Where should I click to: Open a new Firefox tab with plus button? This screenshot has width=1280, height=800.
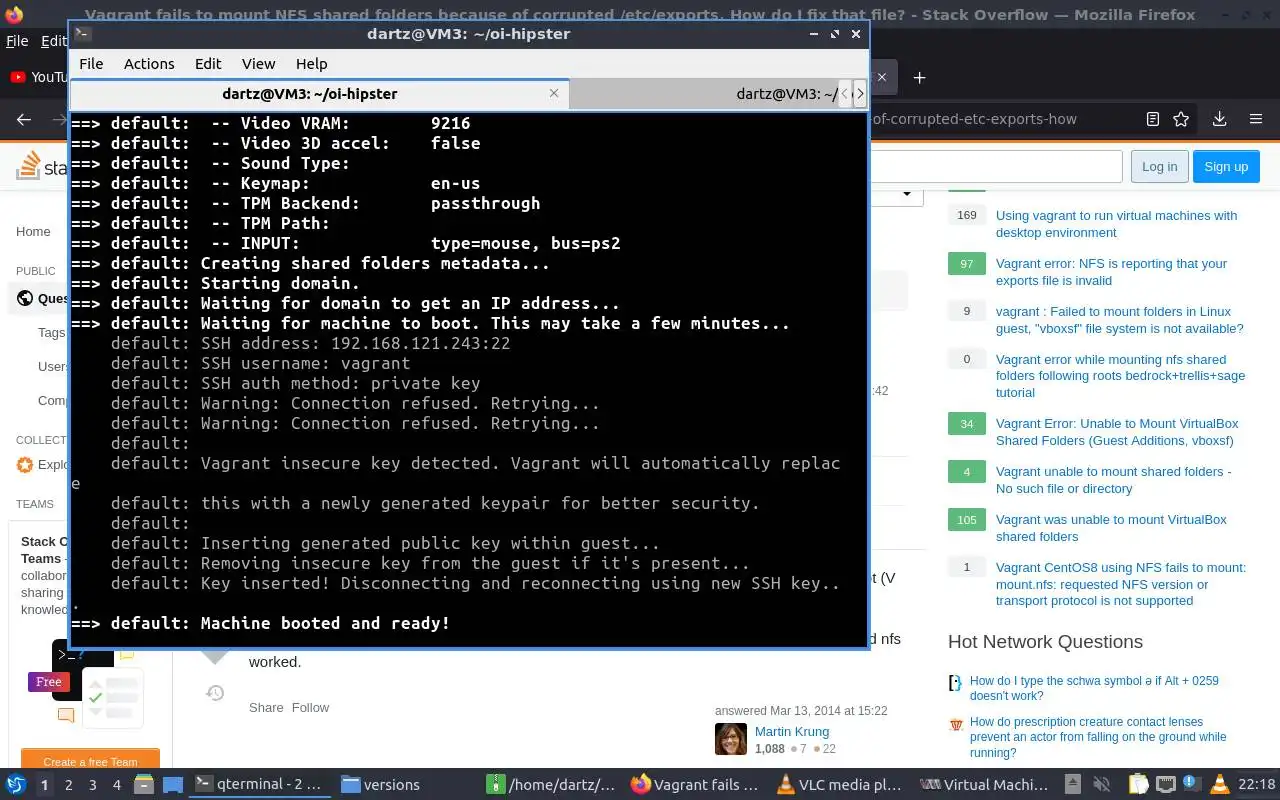919,77
